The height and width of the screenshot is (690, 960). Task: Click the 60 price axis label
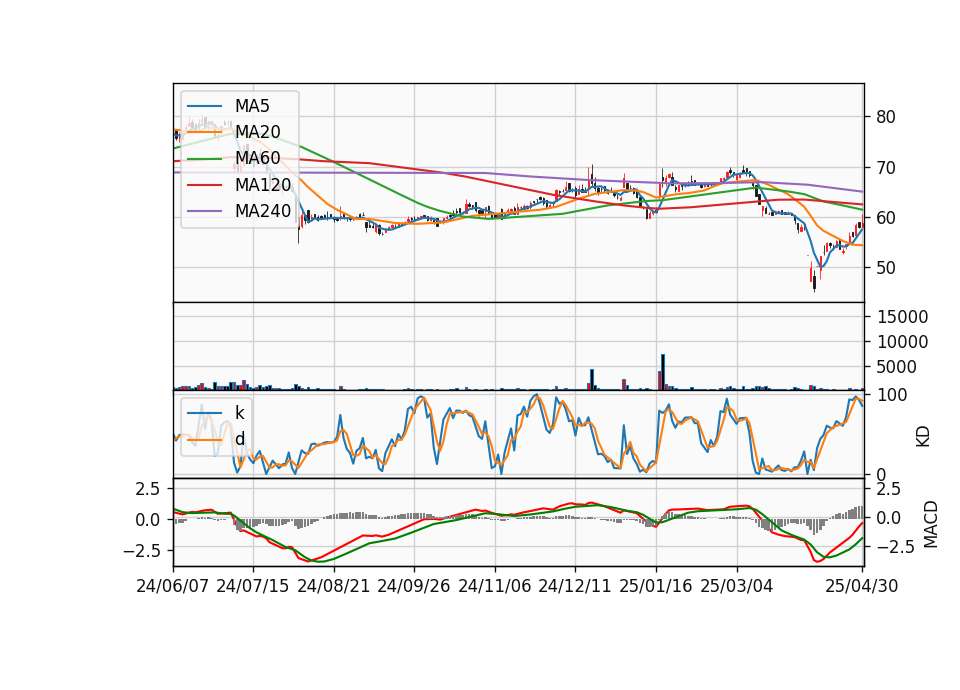tap(885, 217)
